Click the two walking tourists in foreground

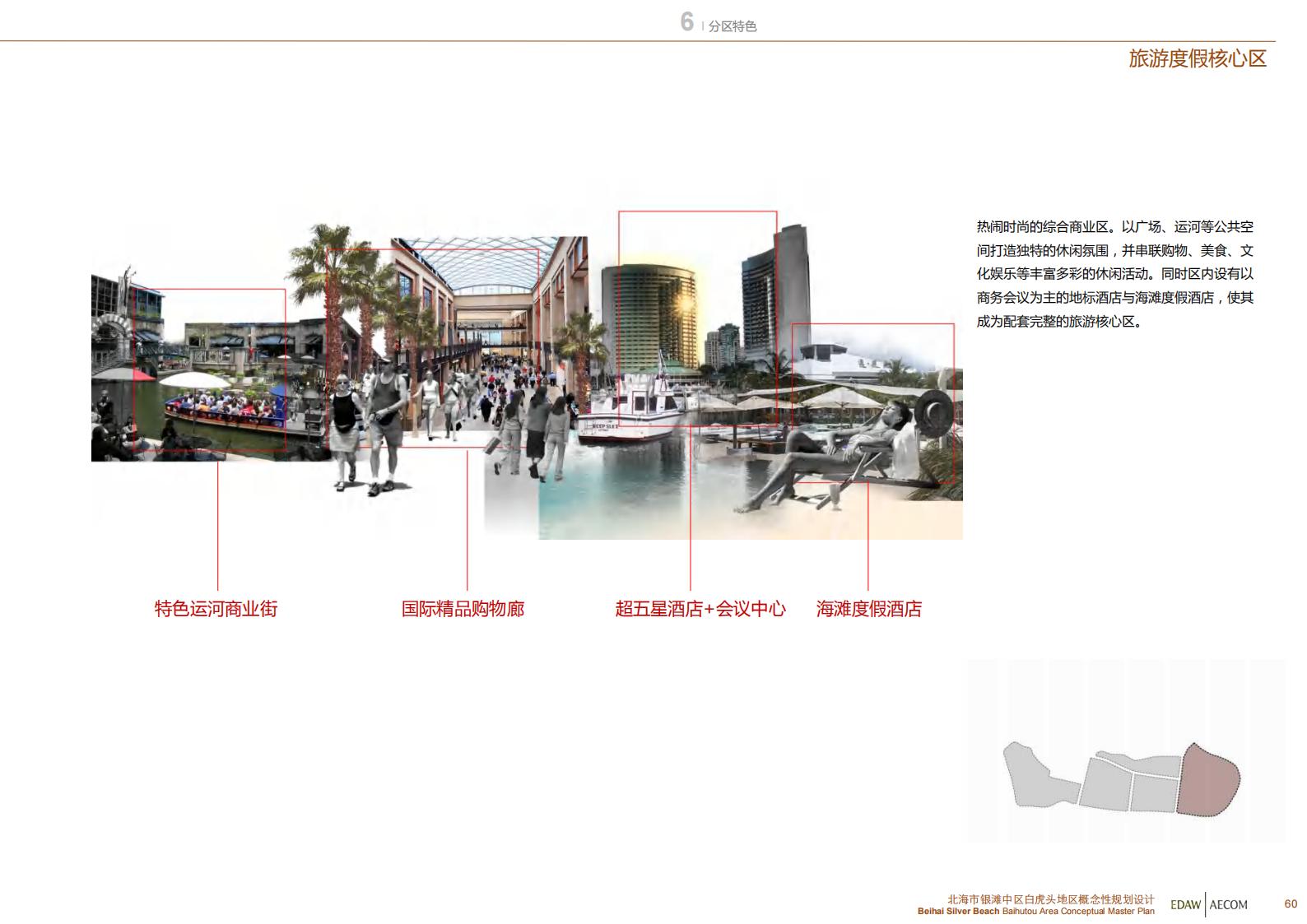(x=369, y=428)
